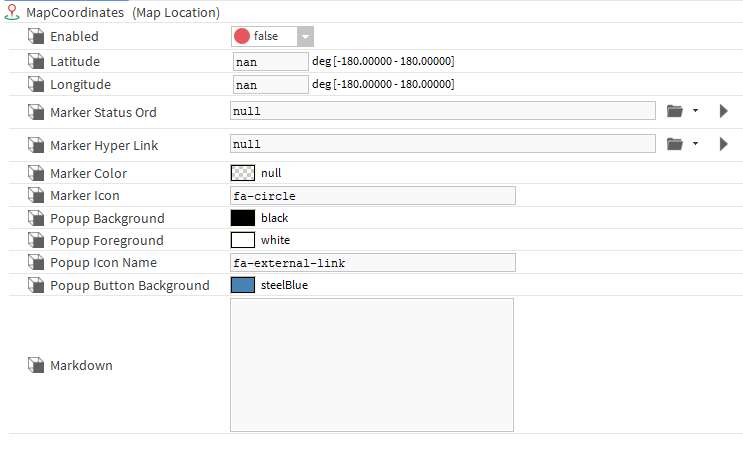Open folder browser for Marker Hyper Link
Viewport: 743px width, 451px height.
click(x=674, y=144)
